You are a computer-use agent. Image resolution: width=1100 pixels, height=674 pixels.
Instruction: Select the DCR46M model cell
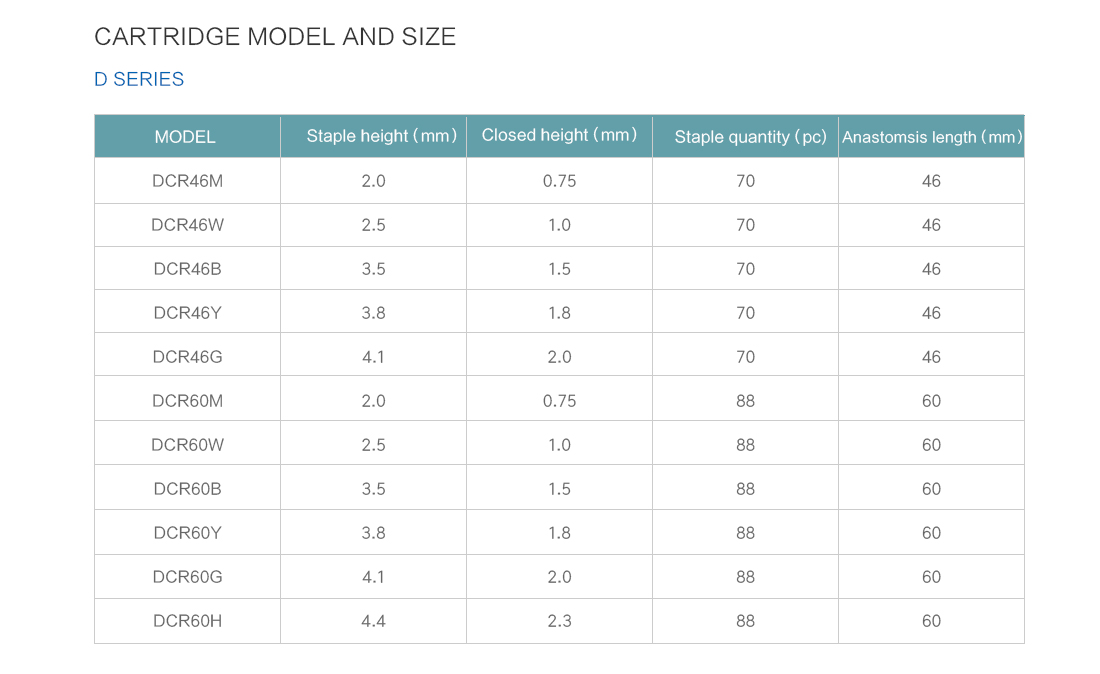[x=187, y=181]
